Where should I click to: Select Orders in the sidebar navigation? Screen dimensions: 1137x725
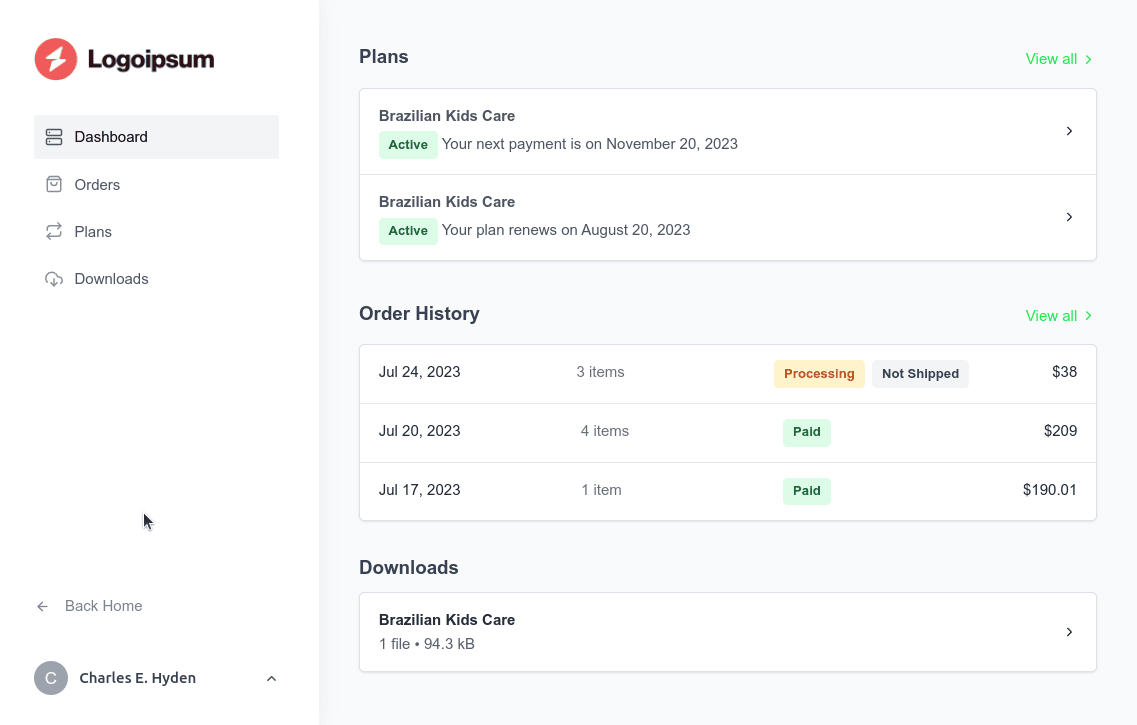tap(97, 184)
